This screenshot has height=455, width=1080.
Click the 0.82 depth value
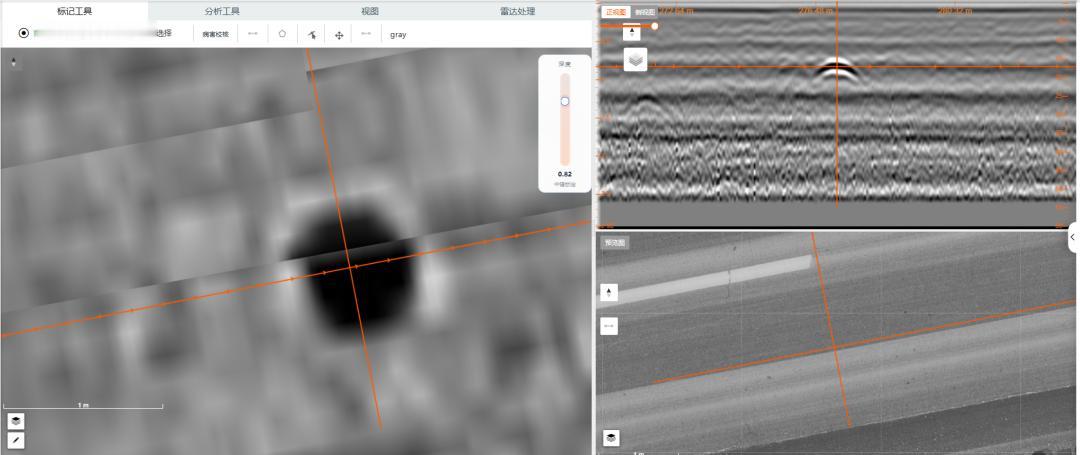[565, 174]
